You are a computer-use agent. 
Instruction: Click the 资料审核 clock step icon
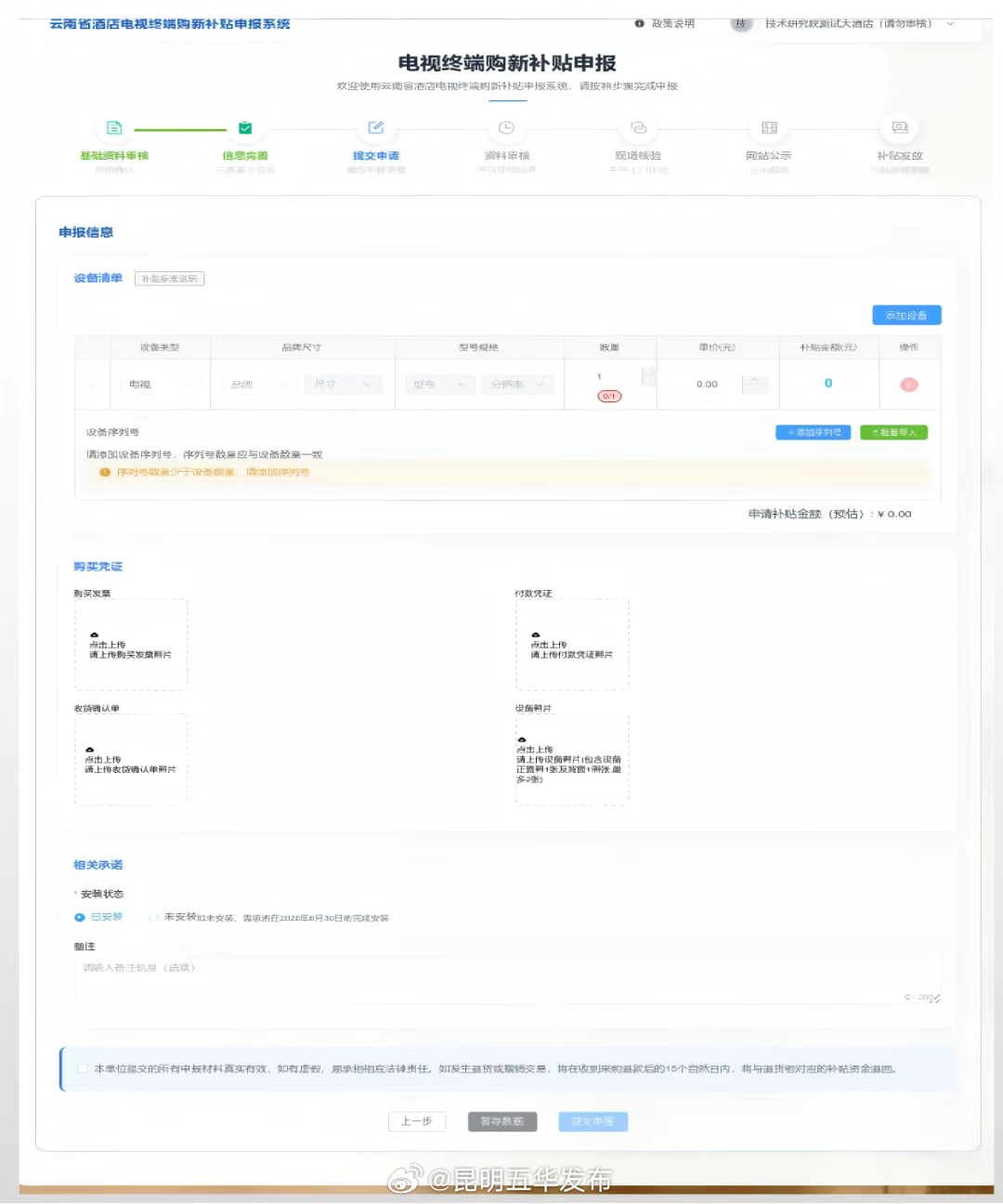click(506, 128)
